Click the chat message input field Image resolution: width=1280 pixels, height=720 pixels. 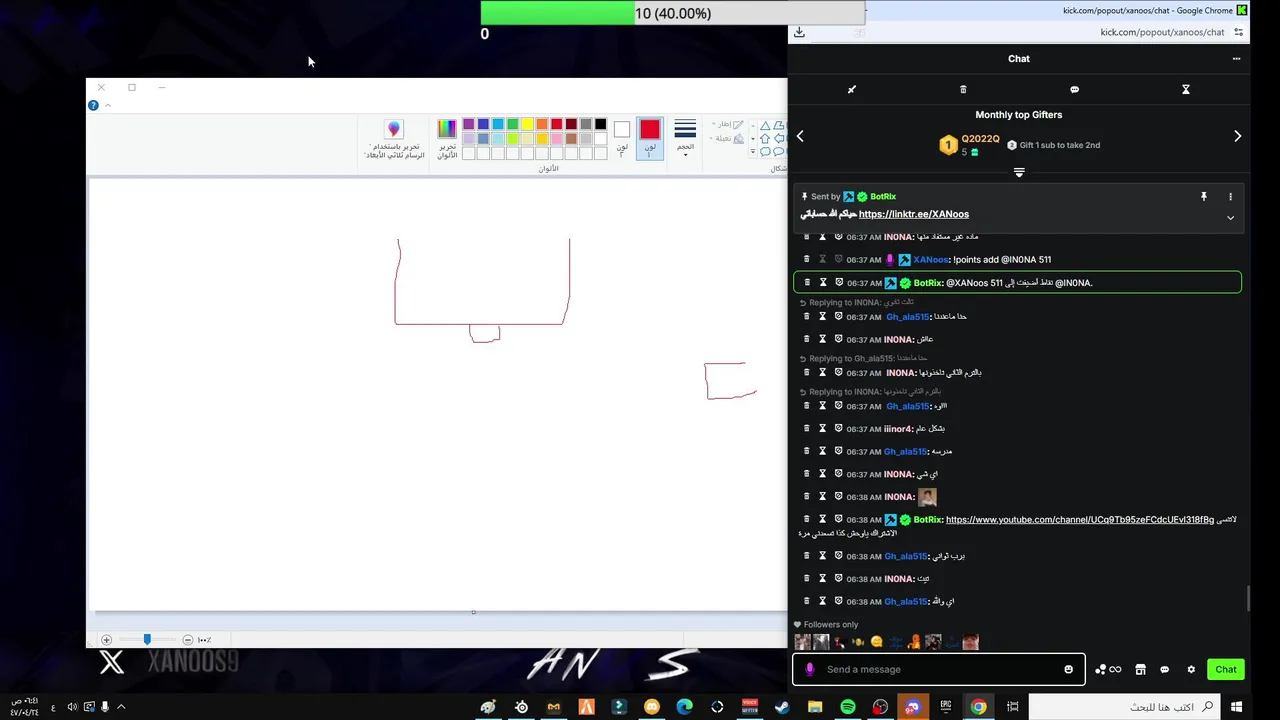(x=940, y=670)
